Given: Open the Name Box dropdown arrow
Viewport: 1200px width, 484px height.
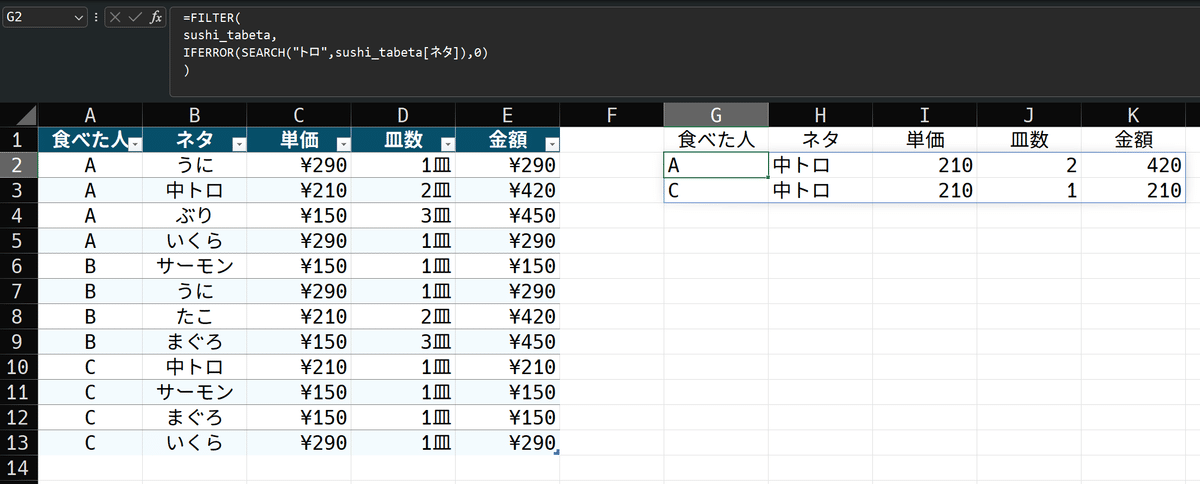Looking at the screenshot, I should point(79,18).
